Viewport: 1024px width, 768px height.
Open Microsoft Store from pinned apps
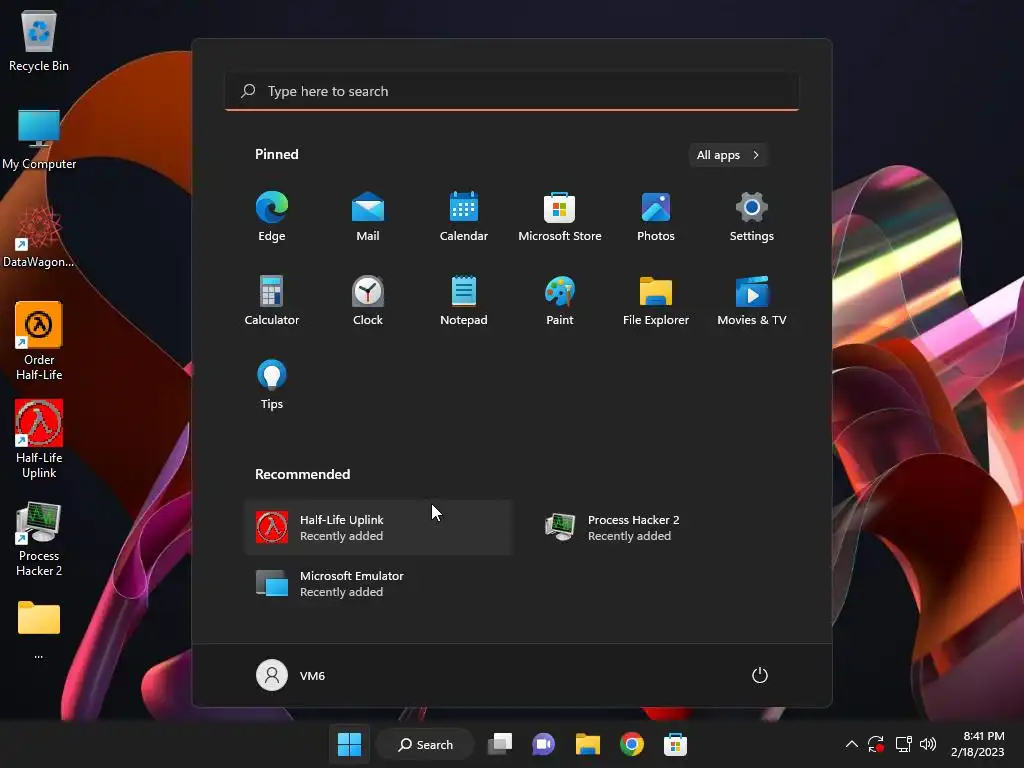pyautogui.click(x=560, y=217)
